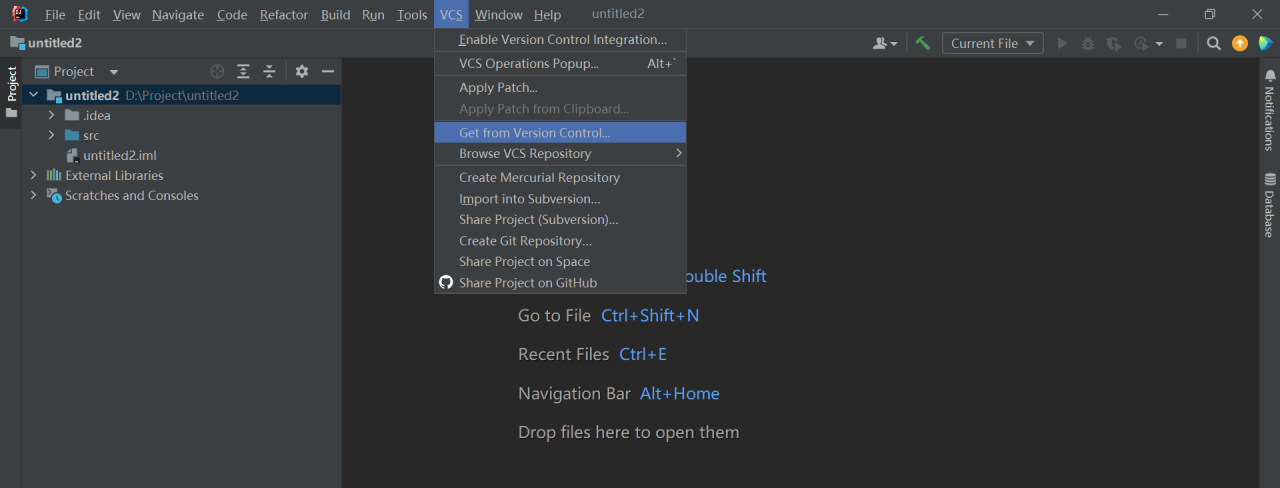This screenshot has width=1280, height=488.
Task: Expand External Libraries node
Action: (33, 175)
